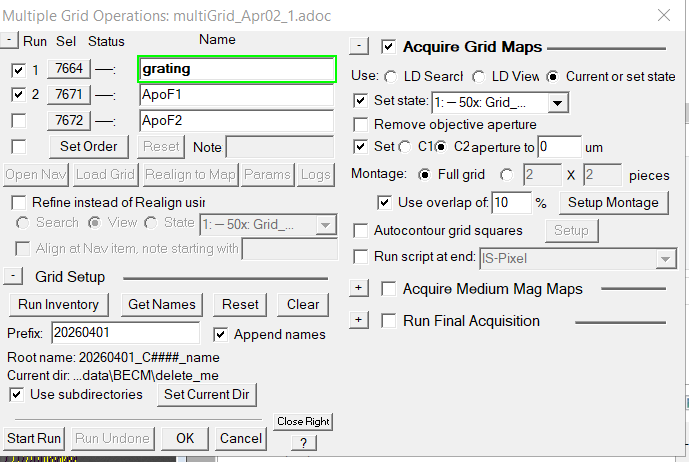Click Run Inventory button
Screen dimensions: 689x462
[58, 305]
